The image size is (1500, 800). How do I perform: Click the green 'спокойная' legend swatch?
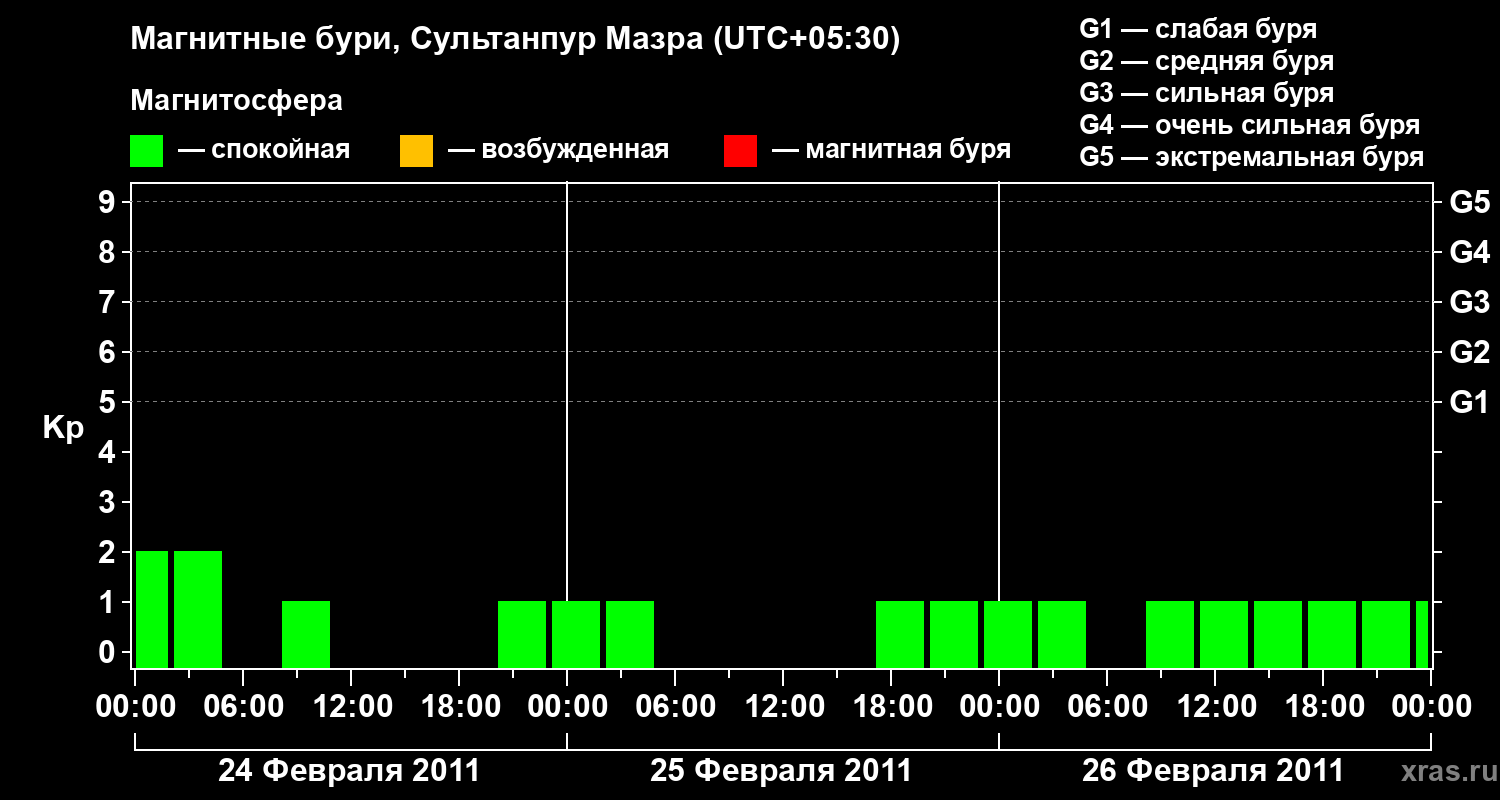147,150
